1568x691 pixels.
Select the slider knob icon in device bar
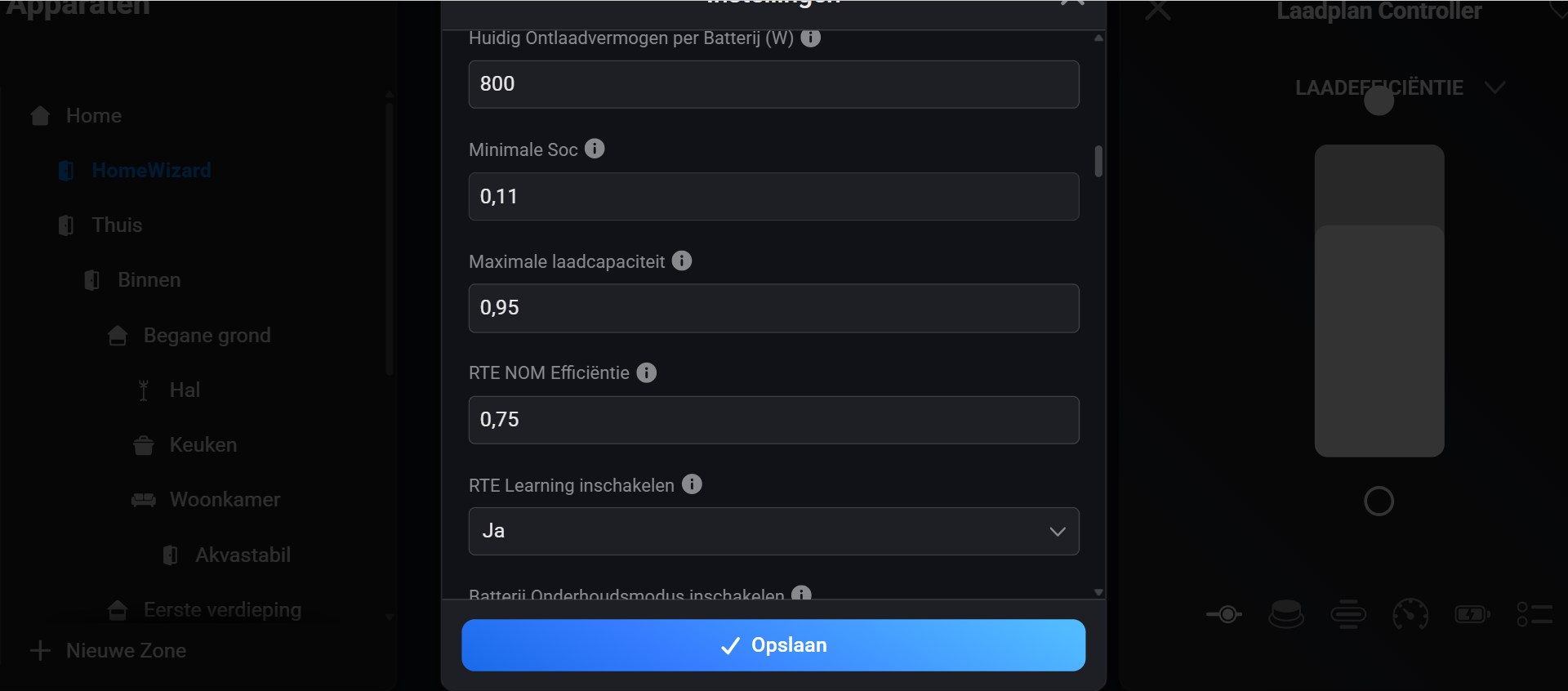(x=1224, y=614)
